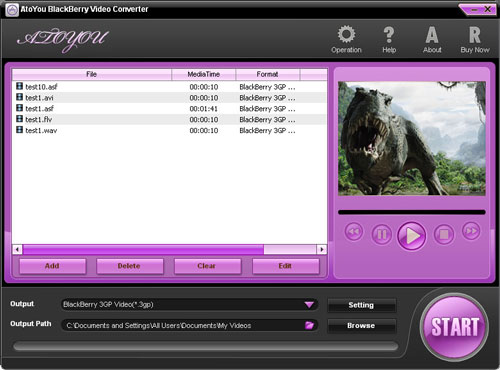Viewport: 500px width, 370px height.
Task: Click the Edit button
Action: (285, 266)
